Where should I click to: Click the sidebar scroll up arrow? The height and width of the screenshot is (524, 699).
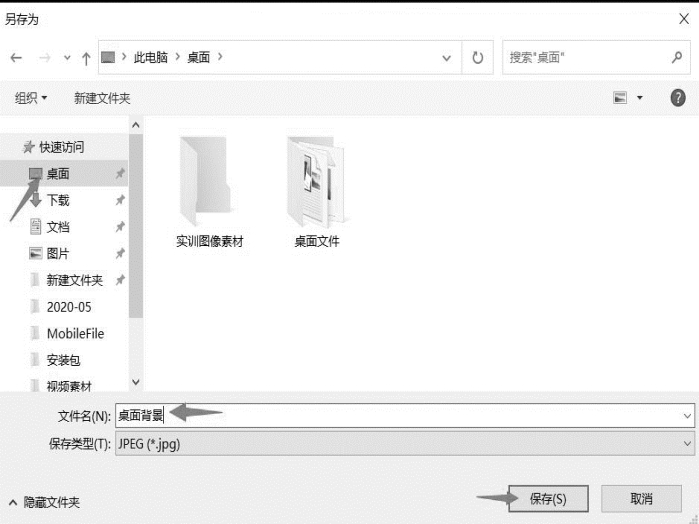pyautogui.click(x=136, y=125)
